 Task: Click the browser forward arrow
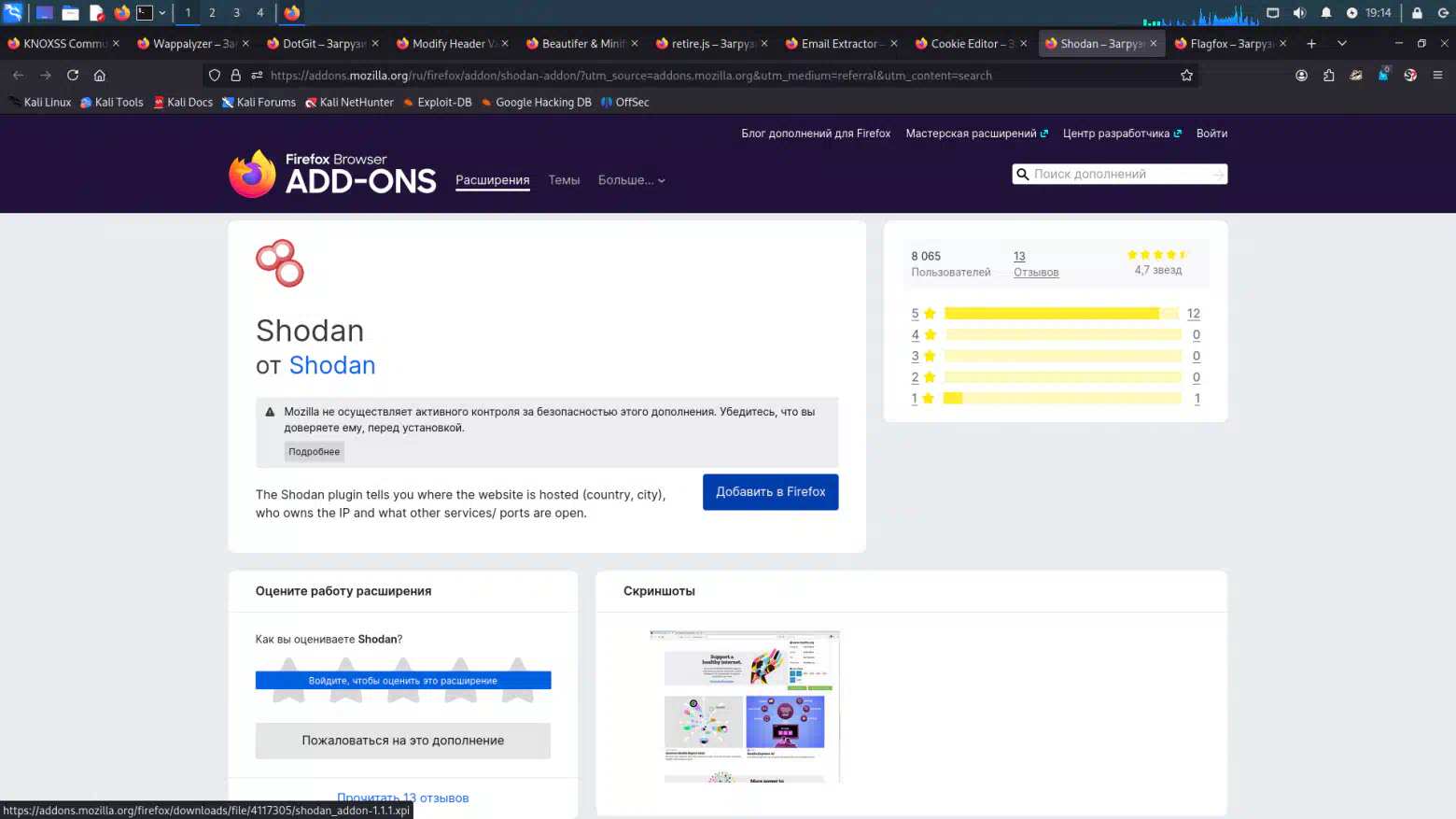pos(45,75)
